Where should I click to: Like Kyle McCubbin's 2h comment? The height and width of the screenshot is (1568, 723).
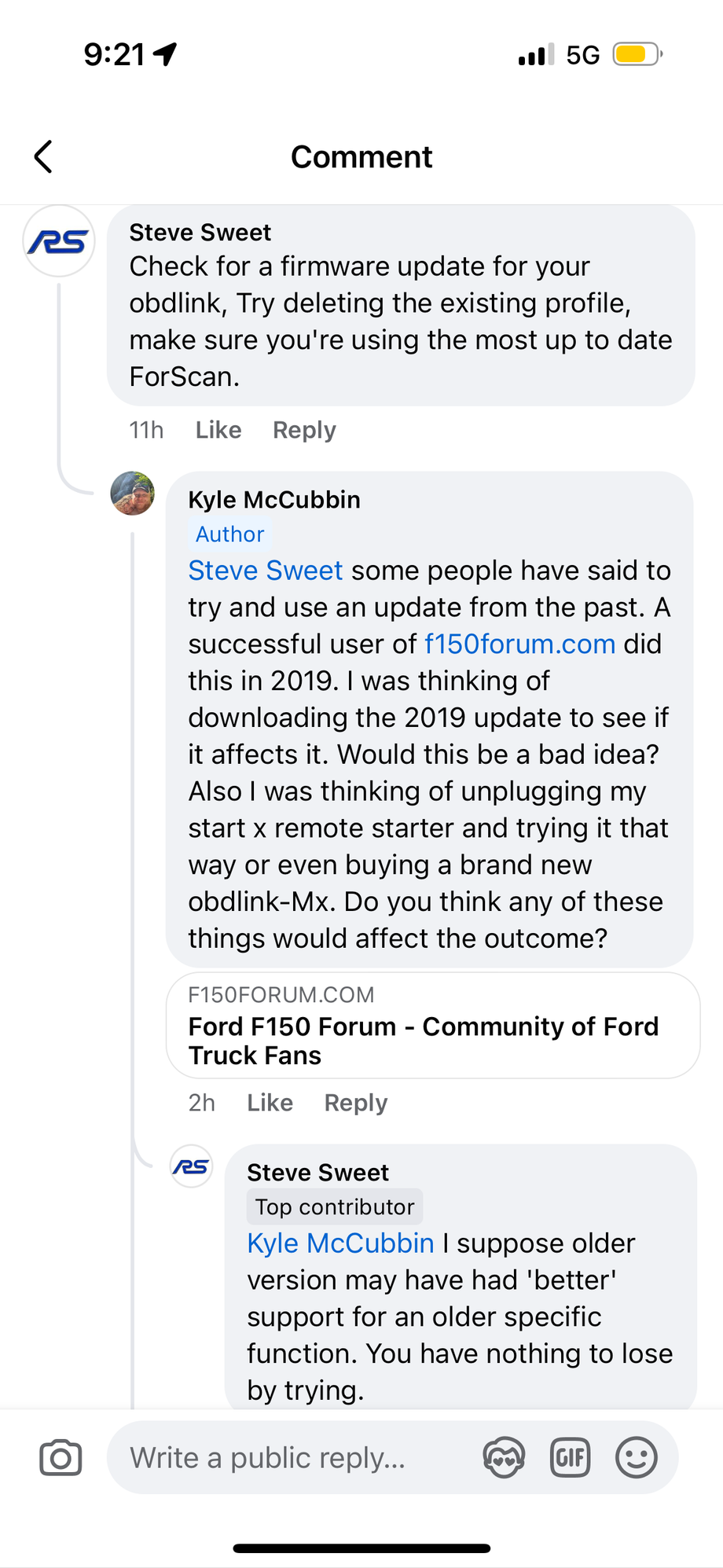270,1103
